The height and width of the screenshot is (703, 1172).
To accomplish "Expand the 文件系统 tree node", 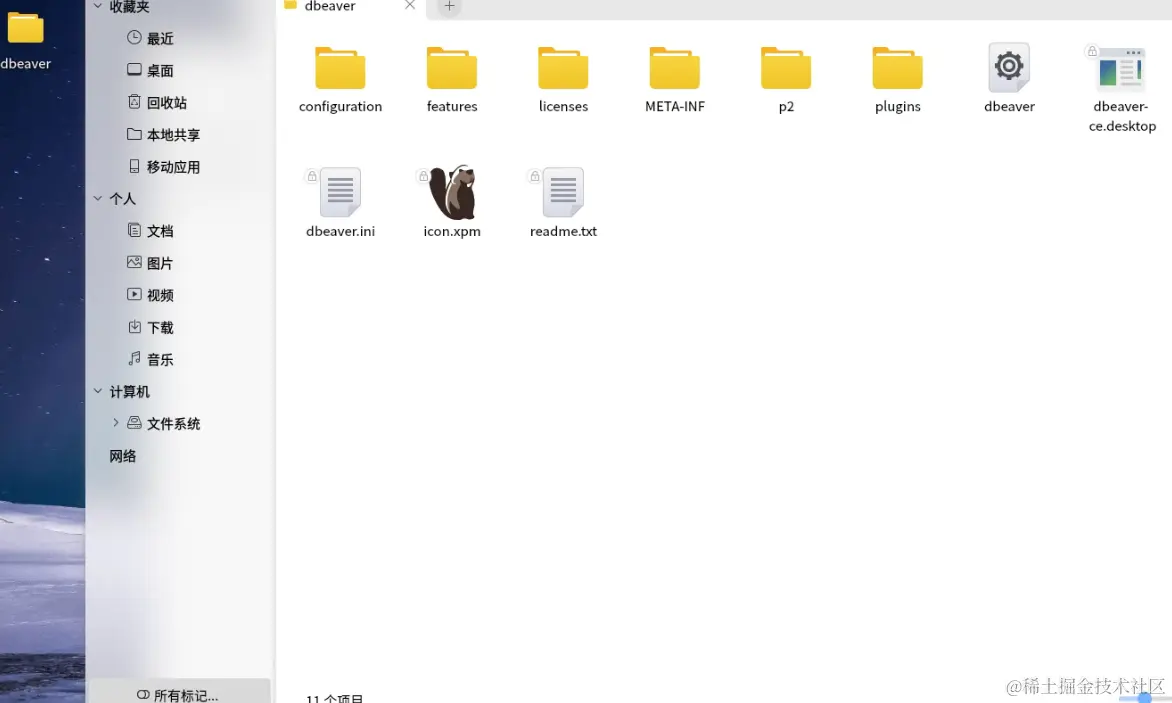I will [x=116, y=423].
